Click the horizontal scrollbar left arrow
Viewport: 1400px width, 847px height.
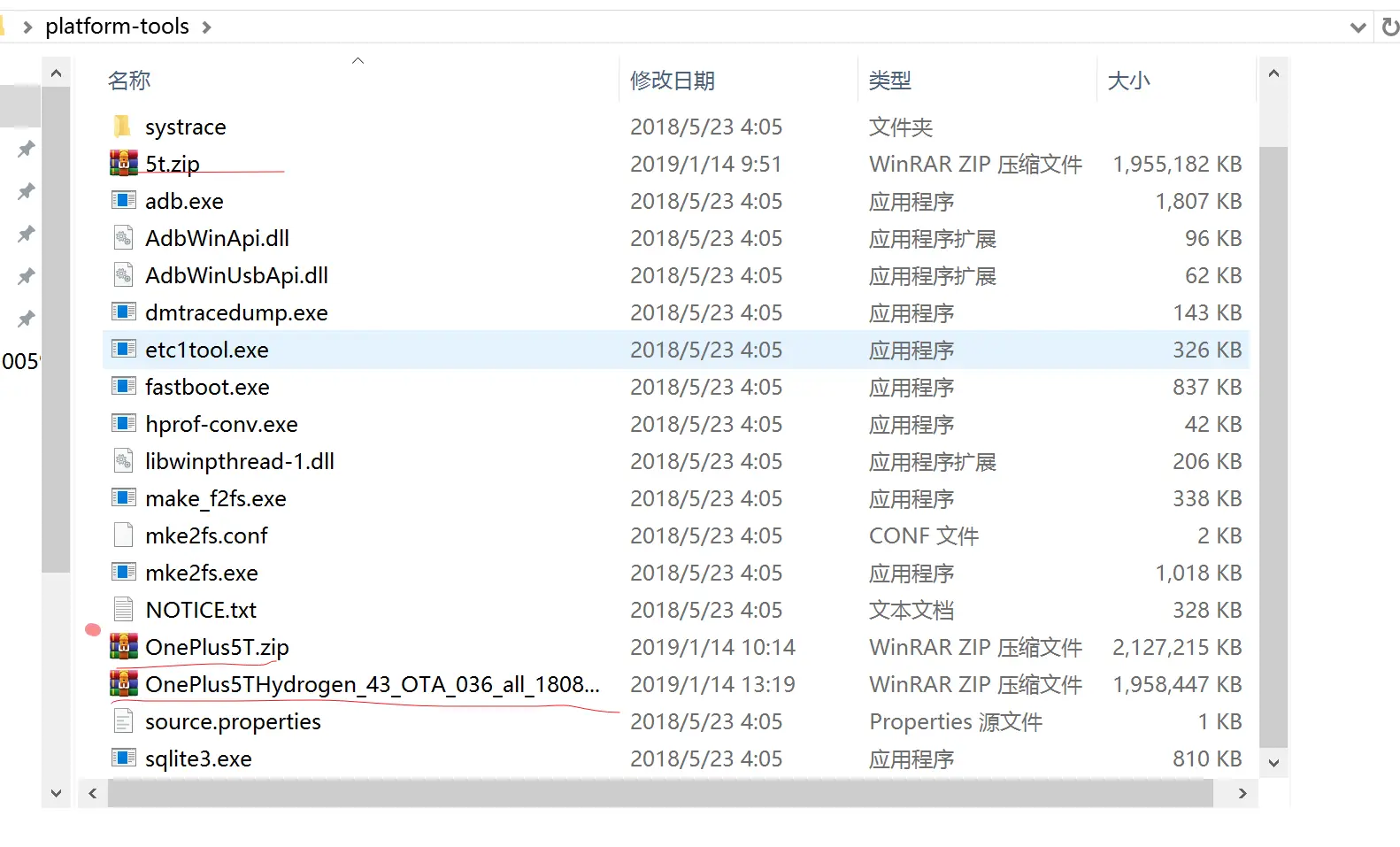[93, 794]
